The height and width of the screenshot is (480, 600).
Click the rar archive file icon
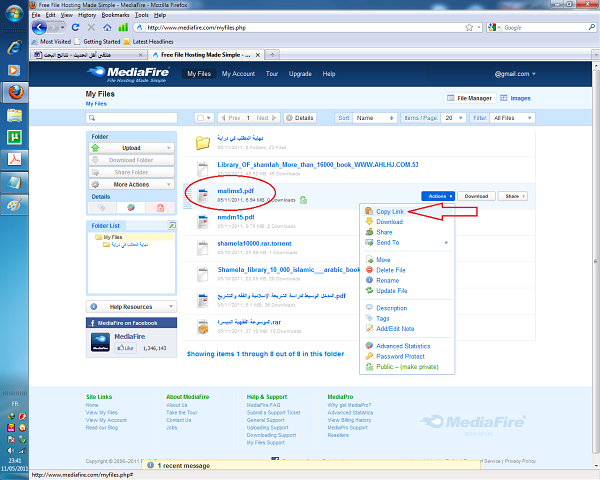pyautogui.click(x=202, y=327)
